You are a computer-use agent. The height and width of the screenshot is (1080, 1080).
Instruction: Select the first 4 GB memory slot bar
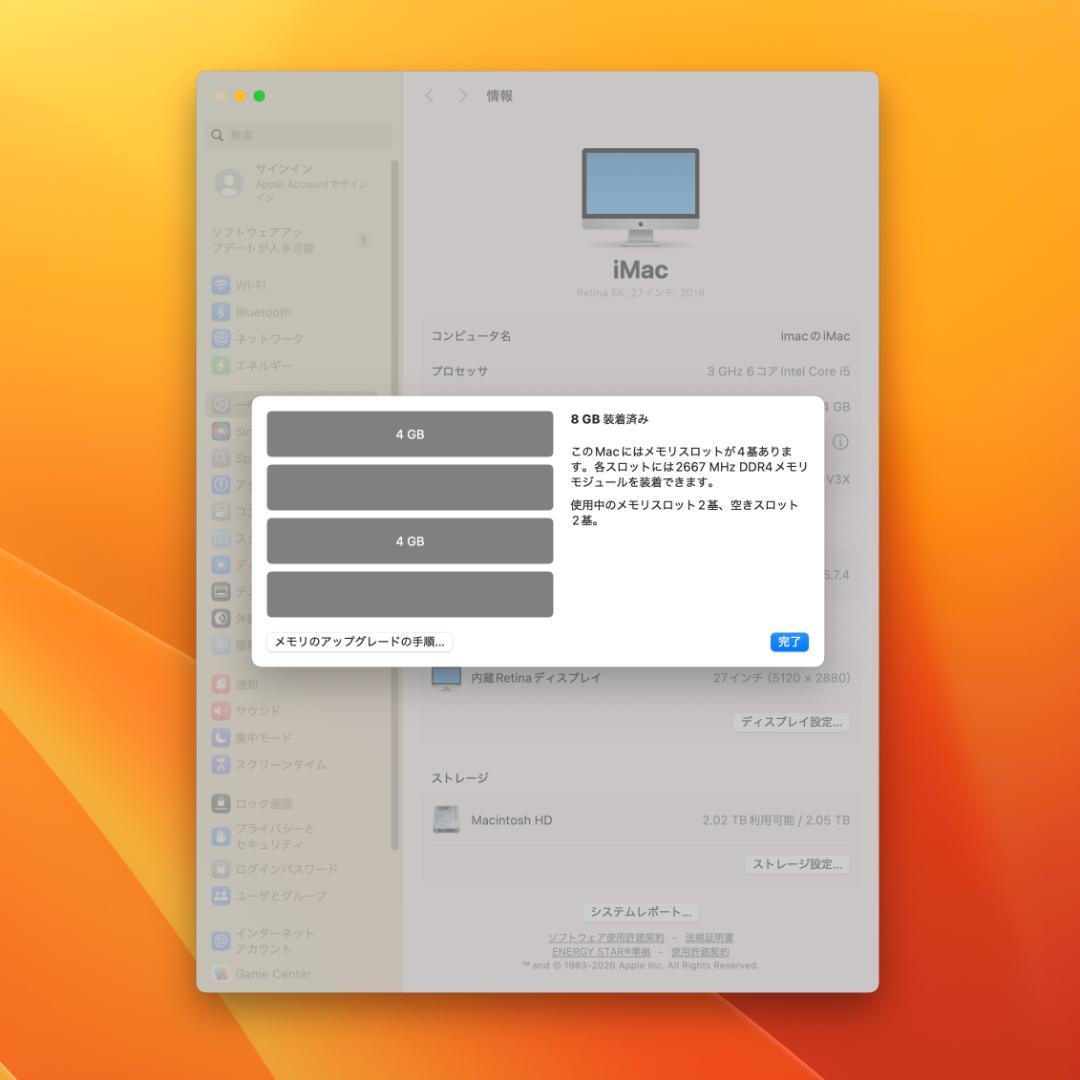410,434
